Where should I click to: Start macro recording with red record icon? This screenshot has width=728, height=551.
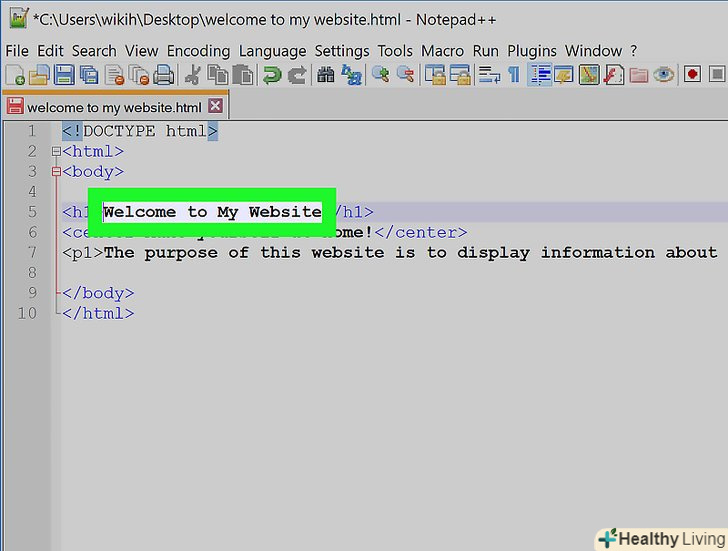coord(692,75)
